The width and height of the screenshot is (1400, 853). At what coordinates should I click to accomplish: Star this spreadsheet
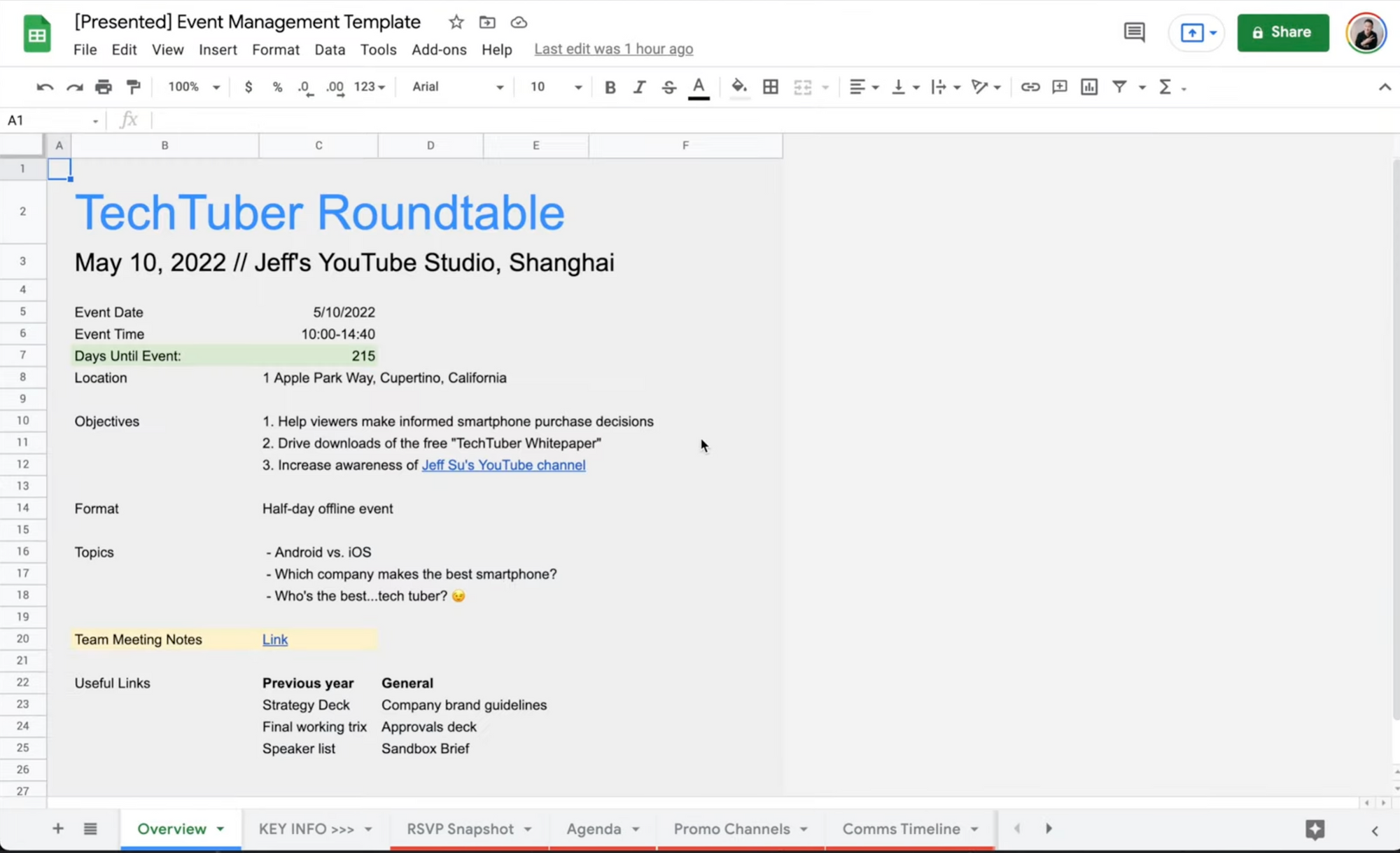click(456, 22)
